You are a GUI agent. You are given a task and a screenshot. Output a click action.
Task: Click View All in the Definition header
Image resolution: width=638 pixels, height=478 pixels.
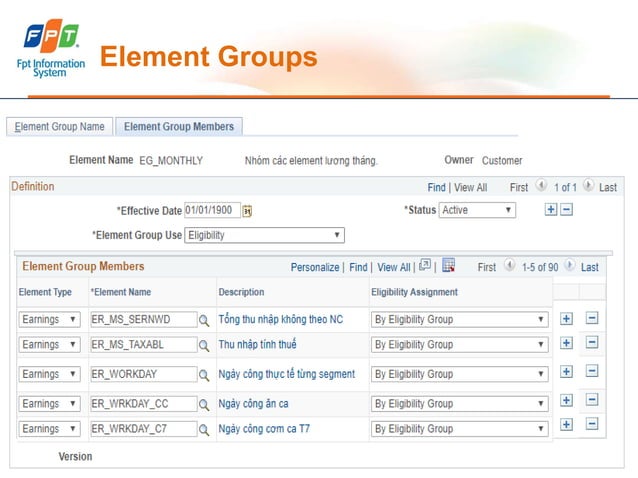click(x=470, y=187)
